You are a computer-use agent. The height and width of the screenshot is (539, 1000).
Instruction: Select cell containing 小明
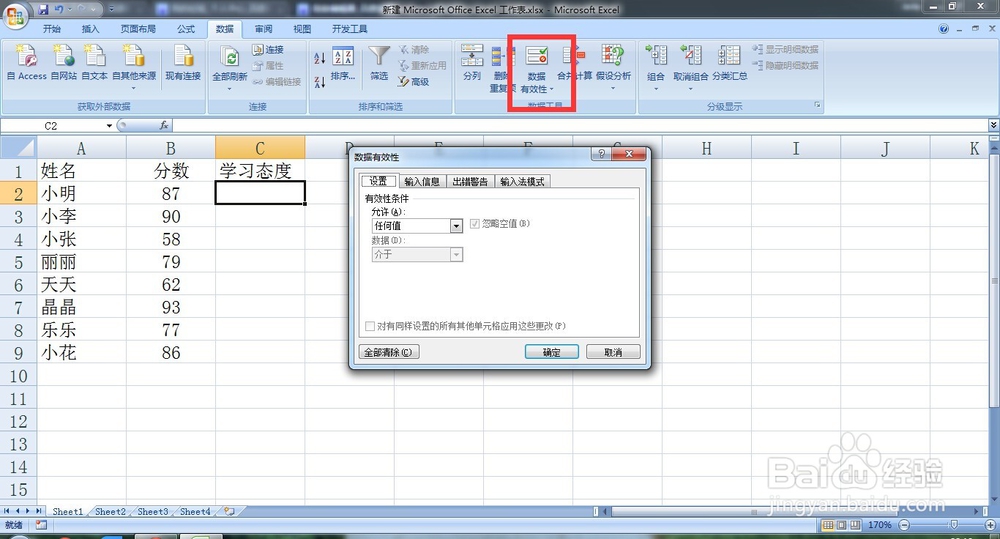click(x=82, y=193)
